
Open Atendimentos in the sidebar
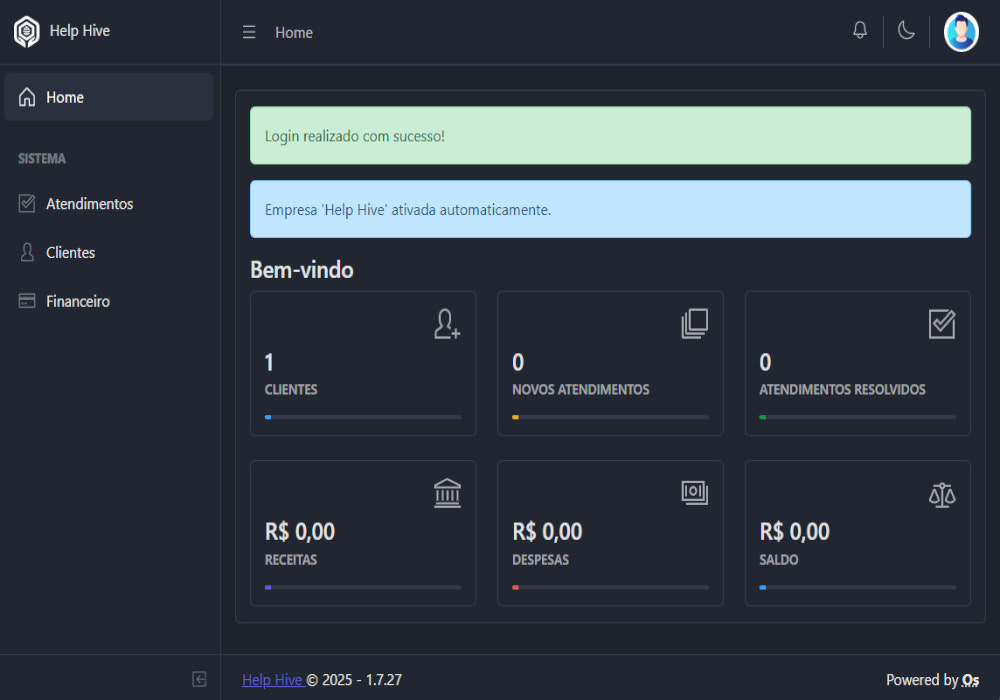click(x=89, y=204)
